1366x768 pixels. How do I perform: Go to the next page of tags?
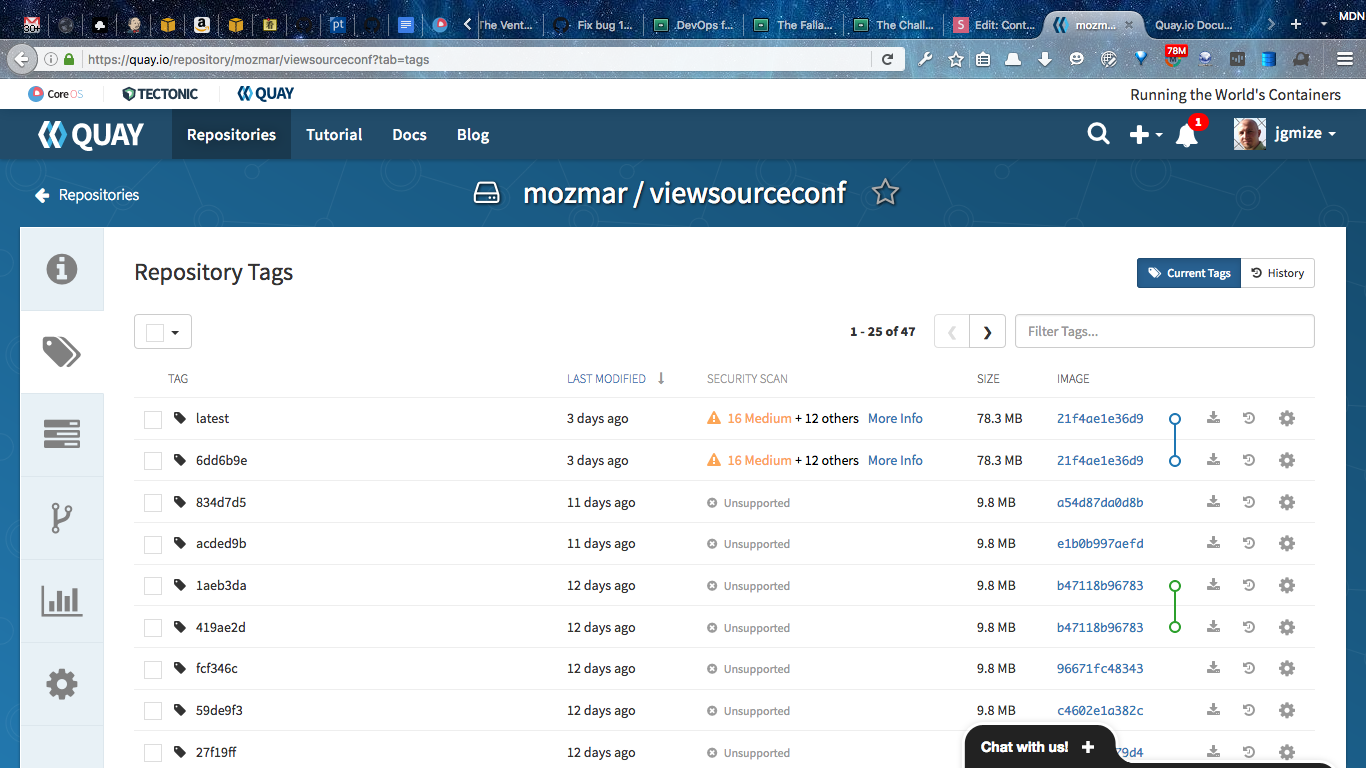tap(987, 332)
